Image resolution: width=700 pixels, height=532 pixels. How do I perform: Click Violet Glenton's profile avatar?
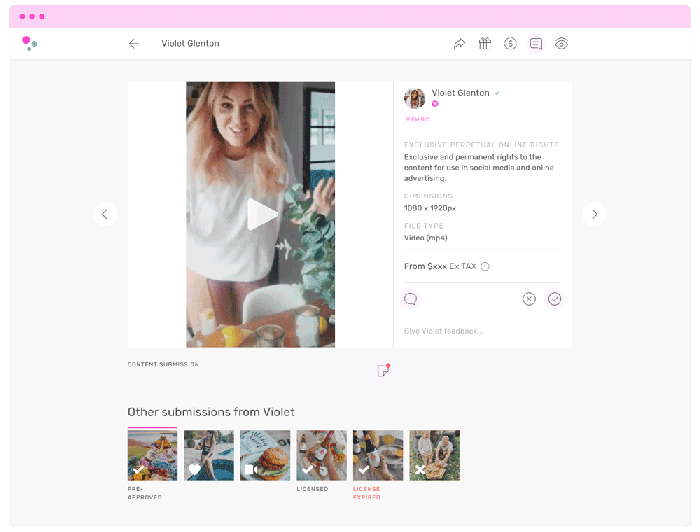pos(414,98)
